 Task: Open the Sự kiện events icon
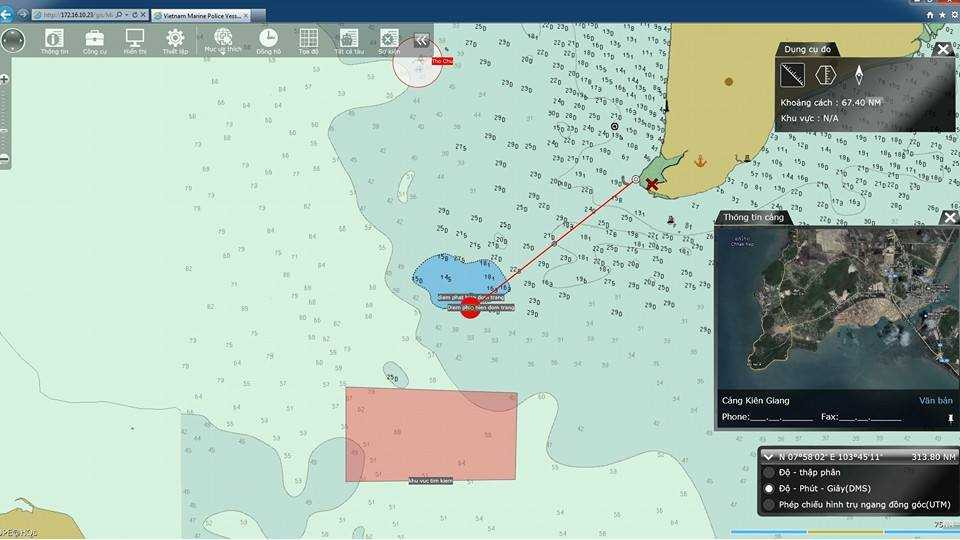tap(388, 40)
